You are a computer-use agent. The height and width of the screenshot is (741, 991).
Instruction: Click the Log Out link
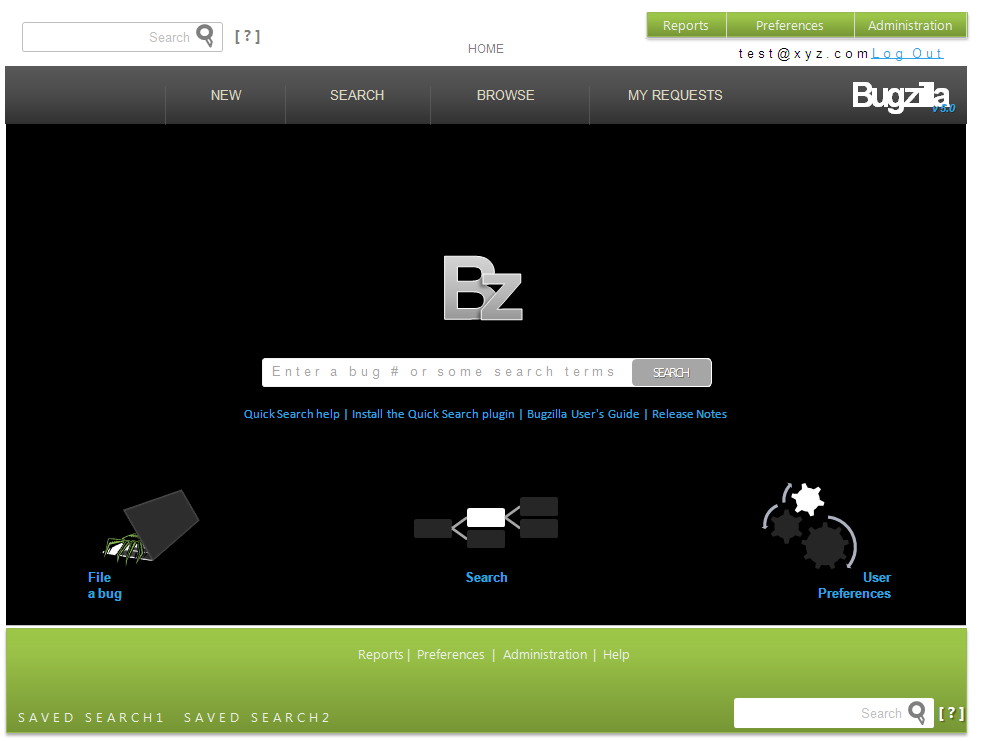[x=907, y=54]
